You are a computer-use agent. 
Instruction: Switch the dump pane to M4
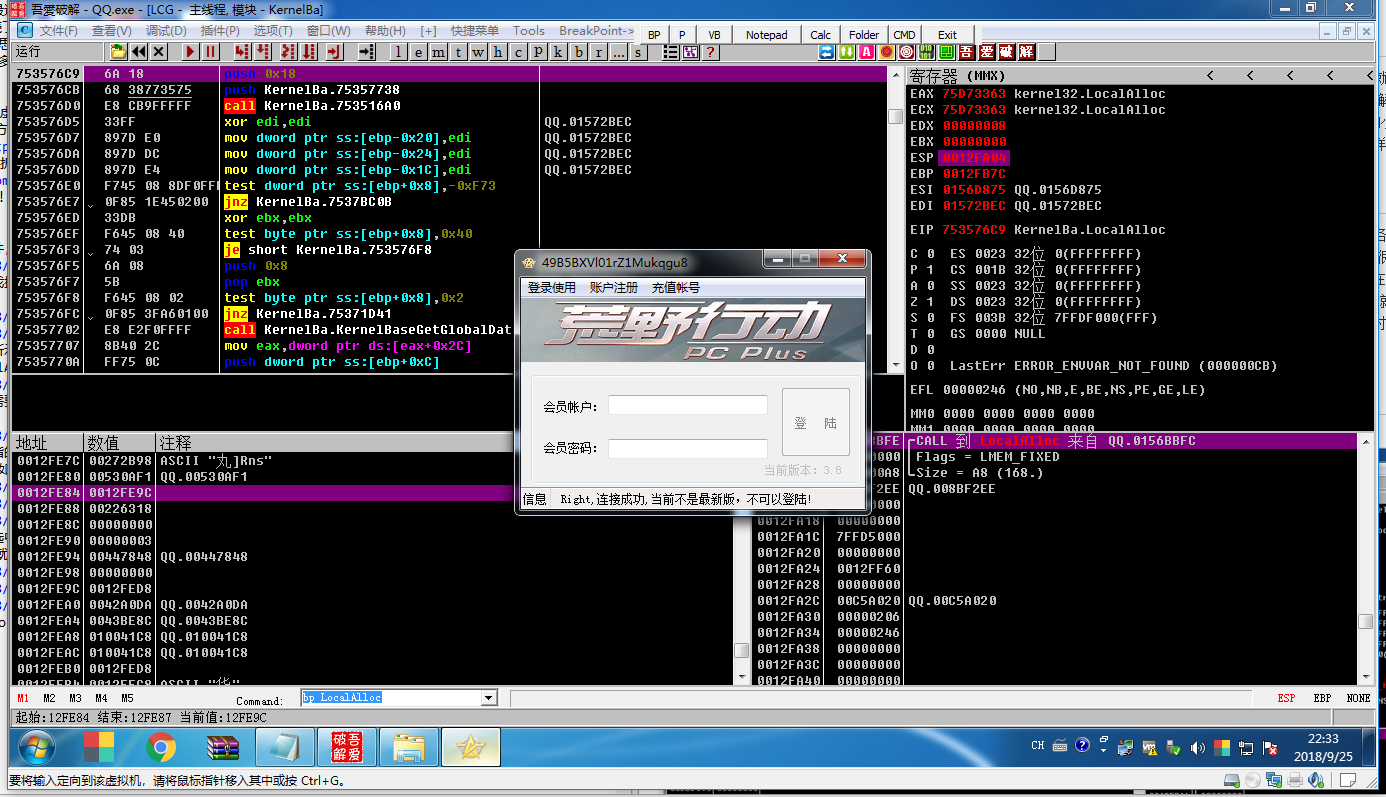click(101, 698)
